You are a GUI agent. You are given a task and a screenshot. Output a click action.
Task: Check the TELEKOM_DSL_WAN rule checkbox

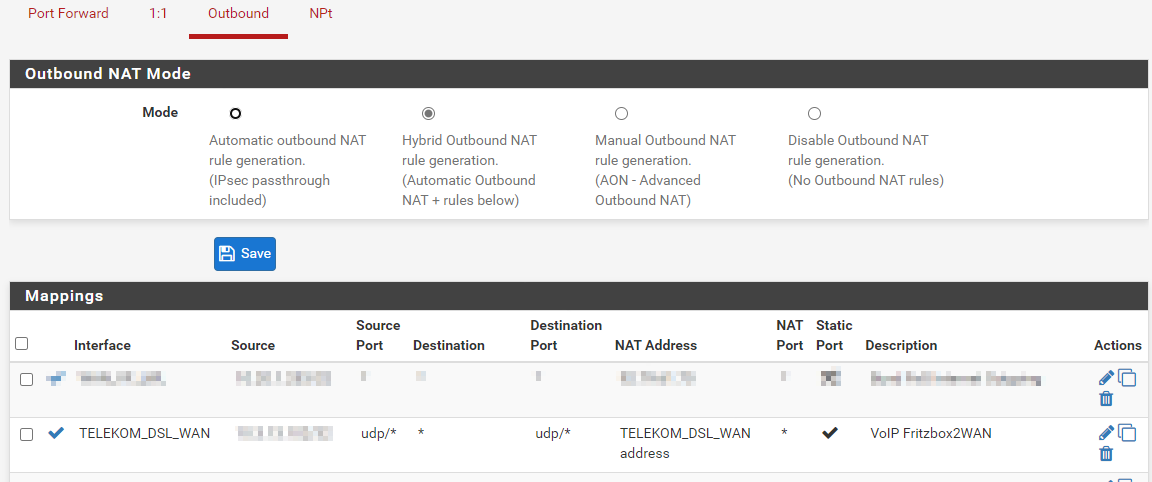coord(27,434)
